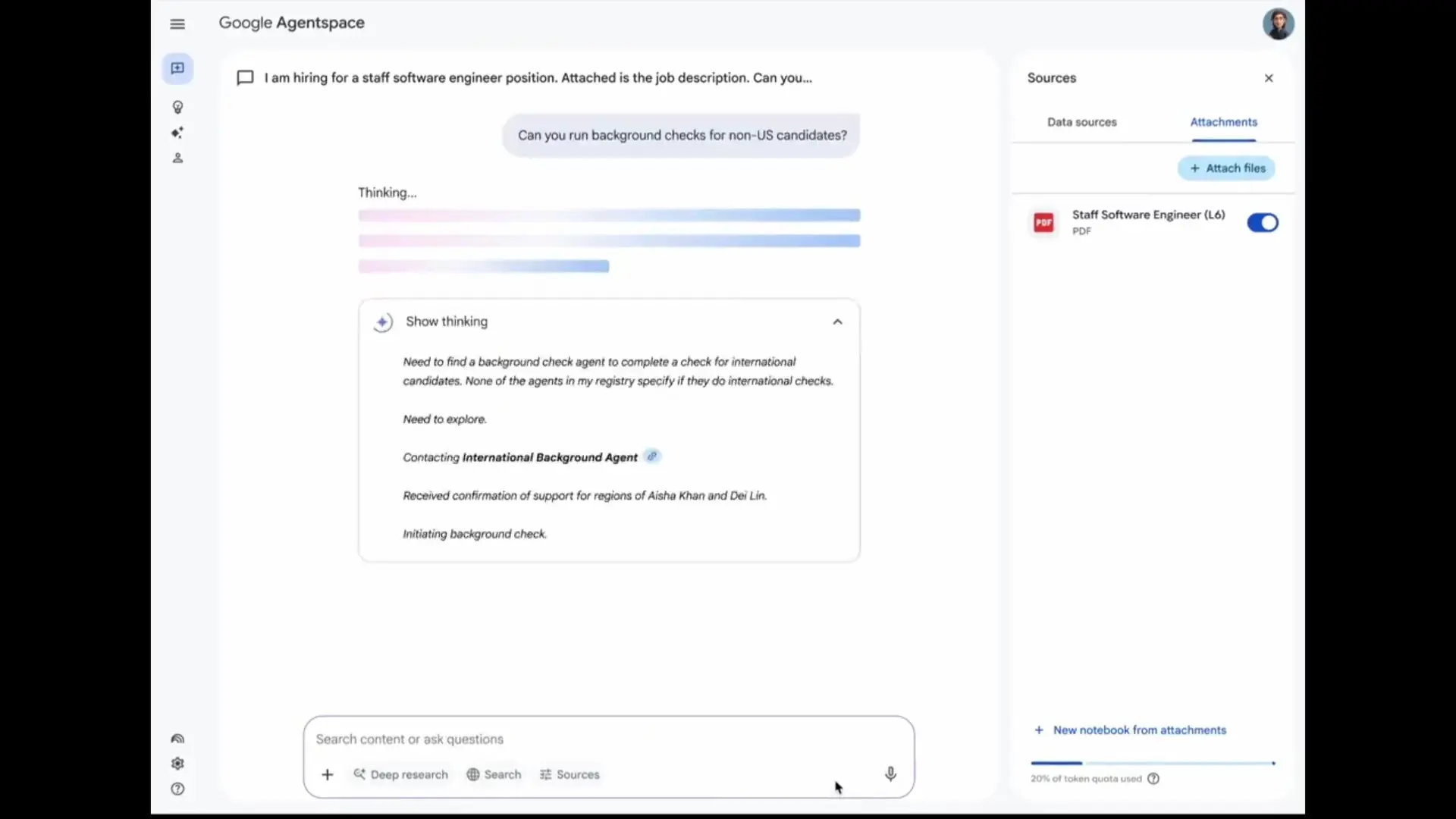Click the International Background Agent bold text
The width and height of the screenshot is (1456, 819).
(550, 457)
